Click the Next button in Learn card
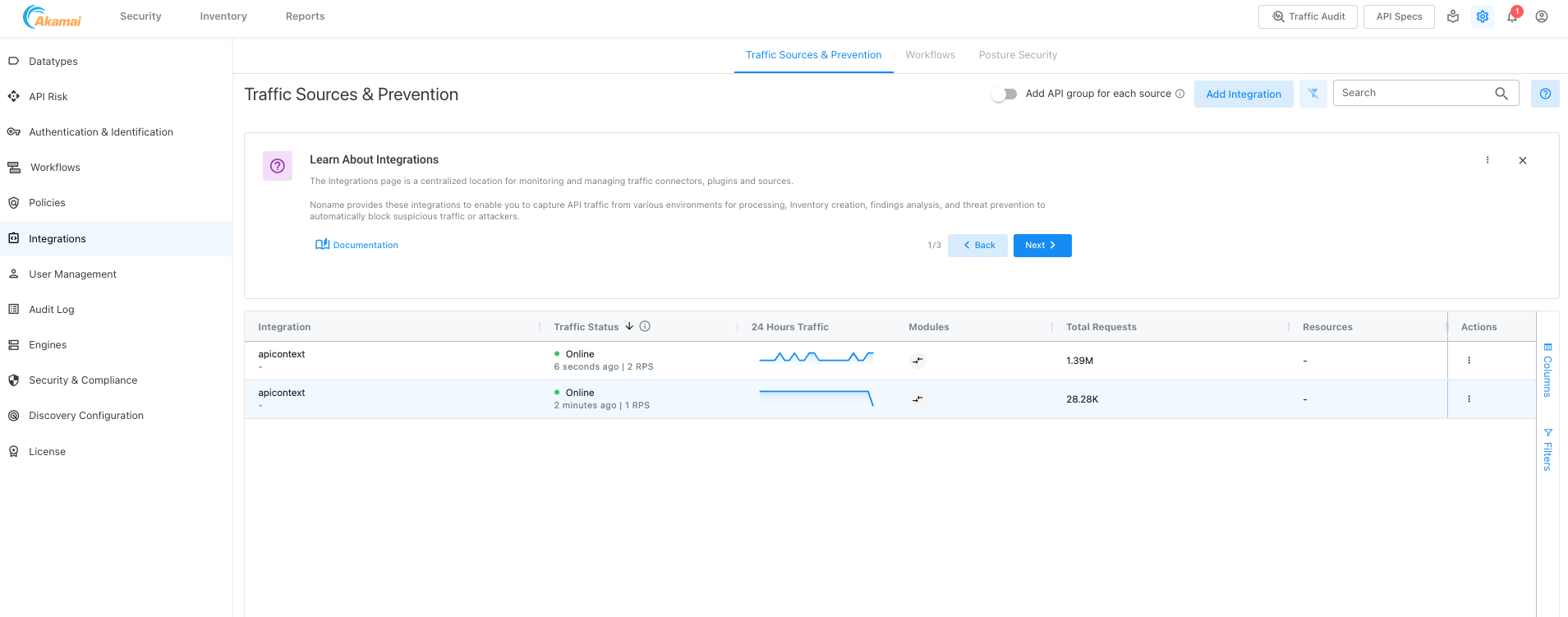 click(x=1042, y=245)
